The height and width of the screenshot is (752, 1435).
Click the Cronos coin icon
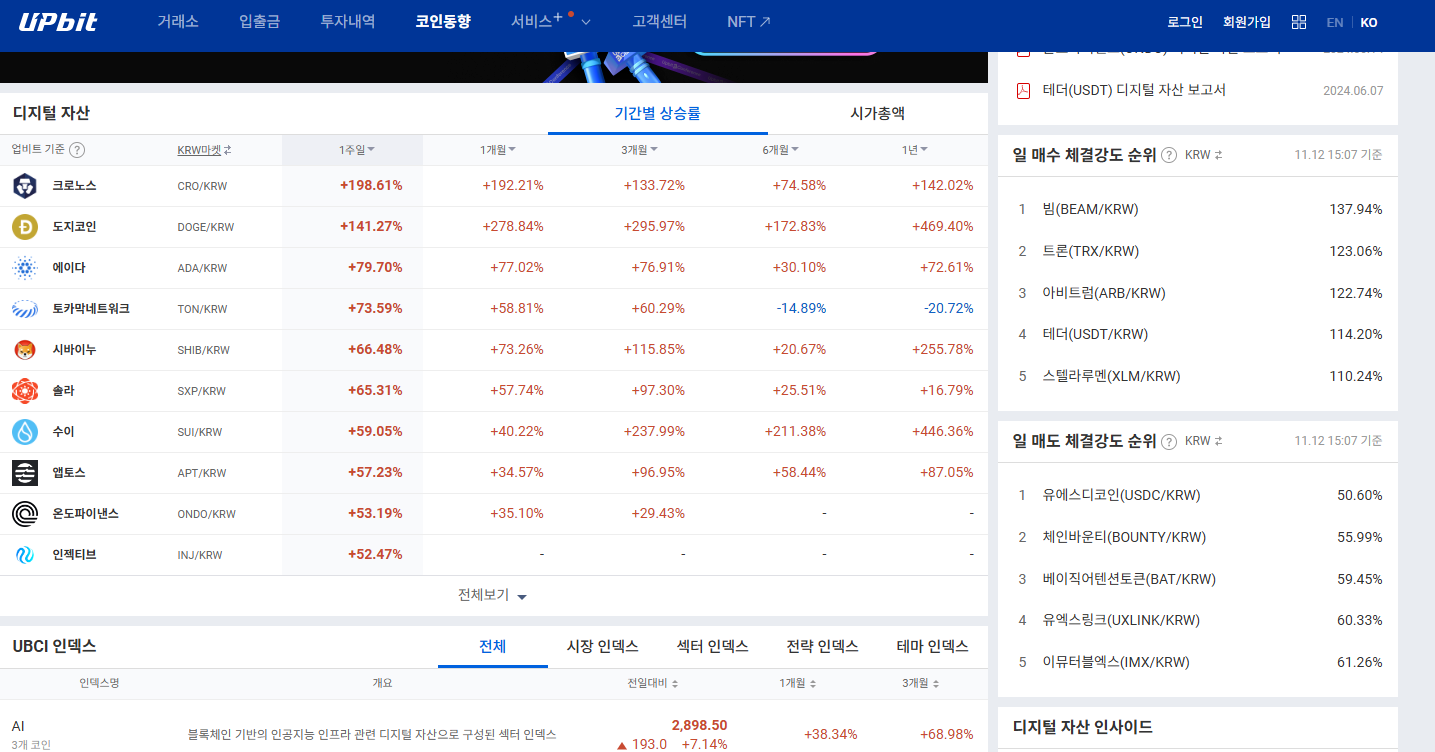pos(25,186)
